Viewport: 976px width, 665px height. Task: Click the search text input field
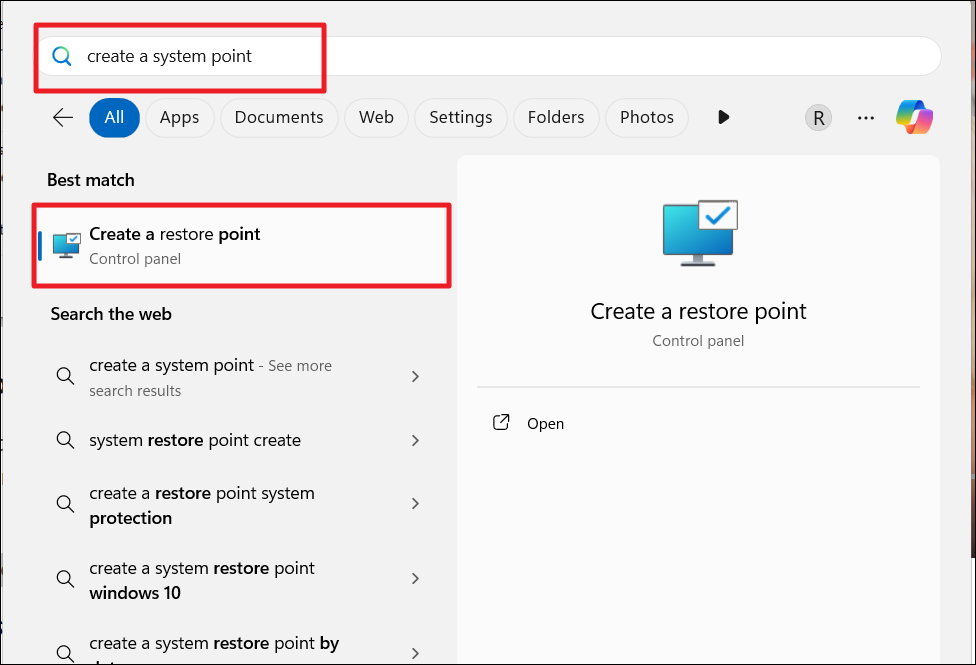tap(500, 57)
